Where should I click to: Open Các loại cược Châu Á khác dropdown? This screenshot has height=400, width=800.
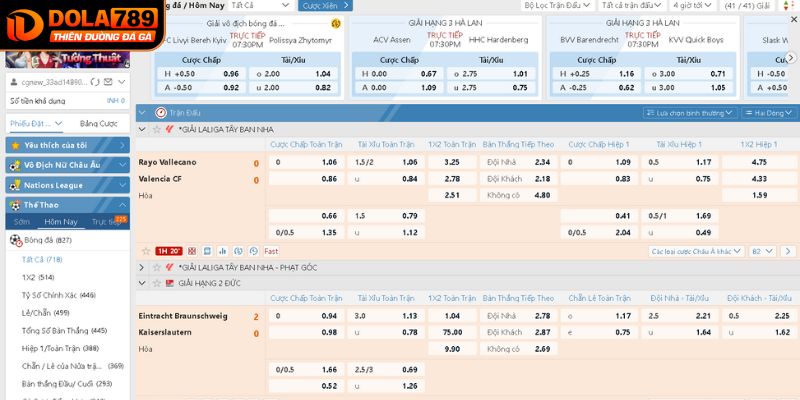click(x=697, y=252)
